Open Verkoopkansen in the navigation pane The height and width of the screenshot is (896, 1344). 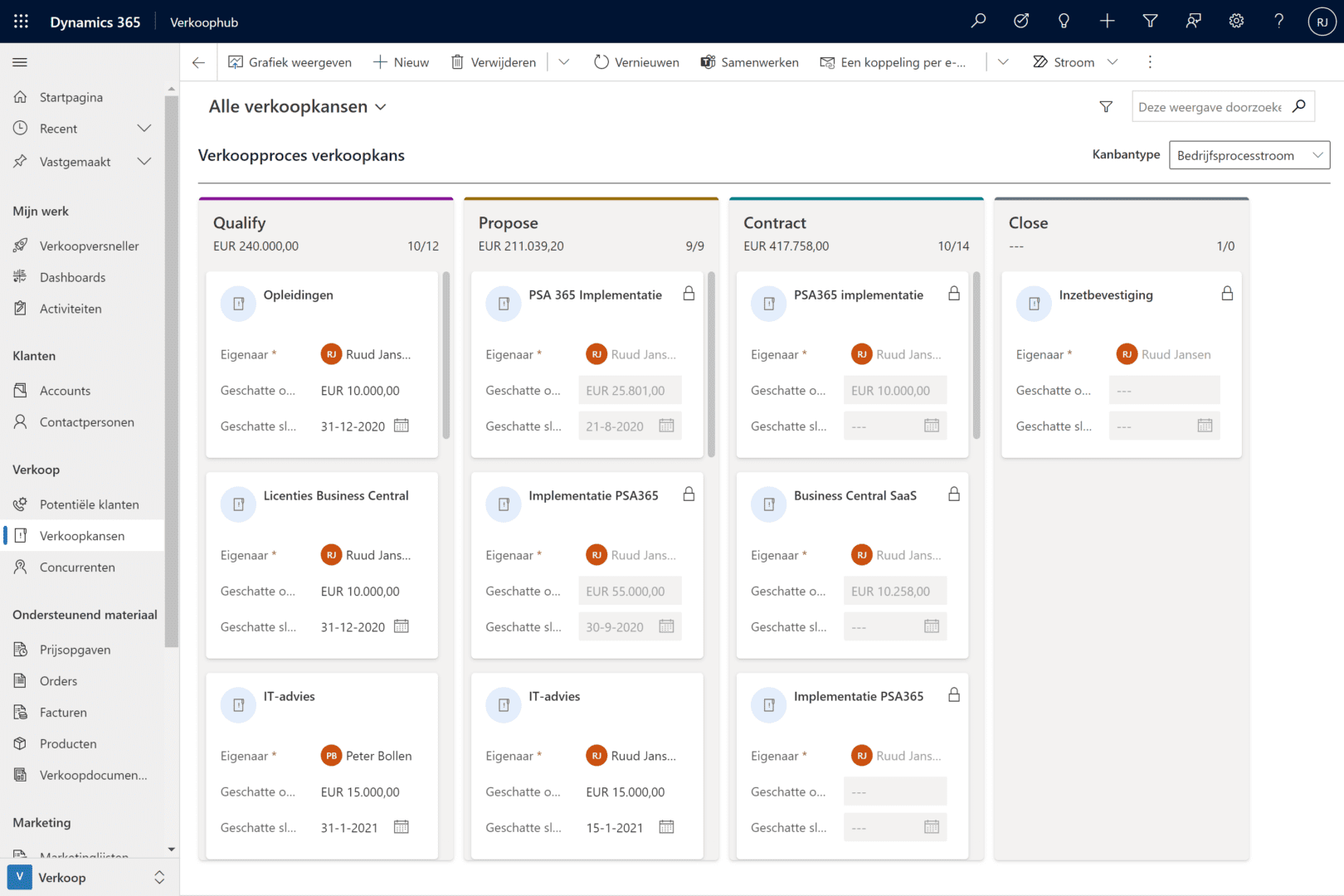coord(82,536)
